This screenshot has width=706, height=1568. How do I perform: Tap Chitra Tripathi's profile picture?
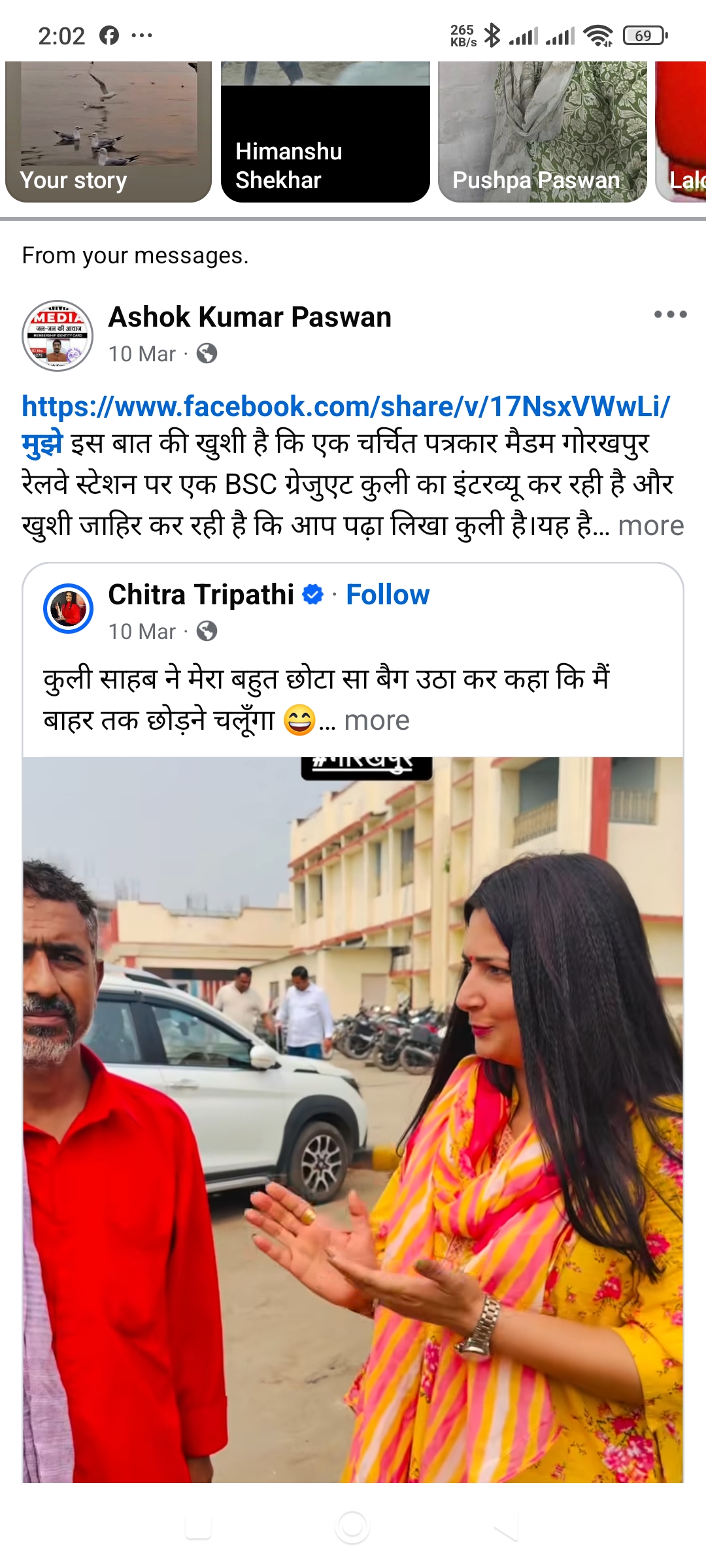click(x=68, y=608)
